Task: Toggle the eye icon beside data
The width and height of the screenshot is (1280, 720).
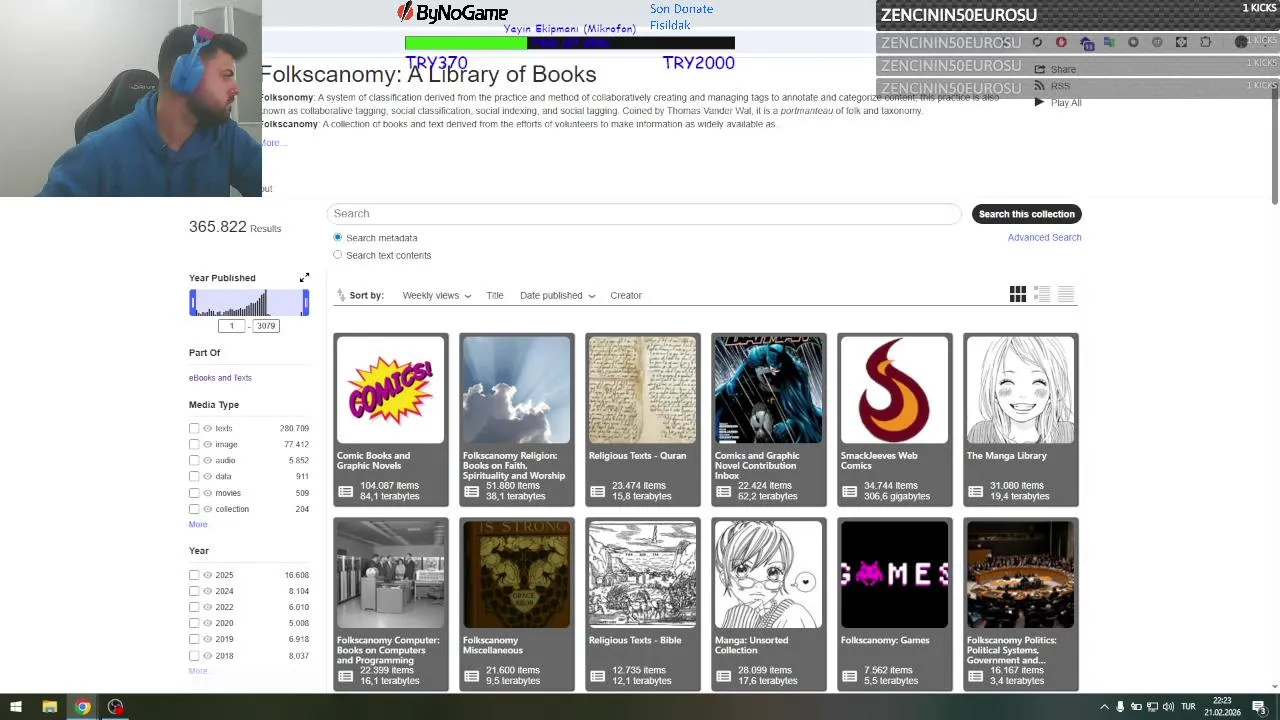Action: click(x=207, y=476)
